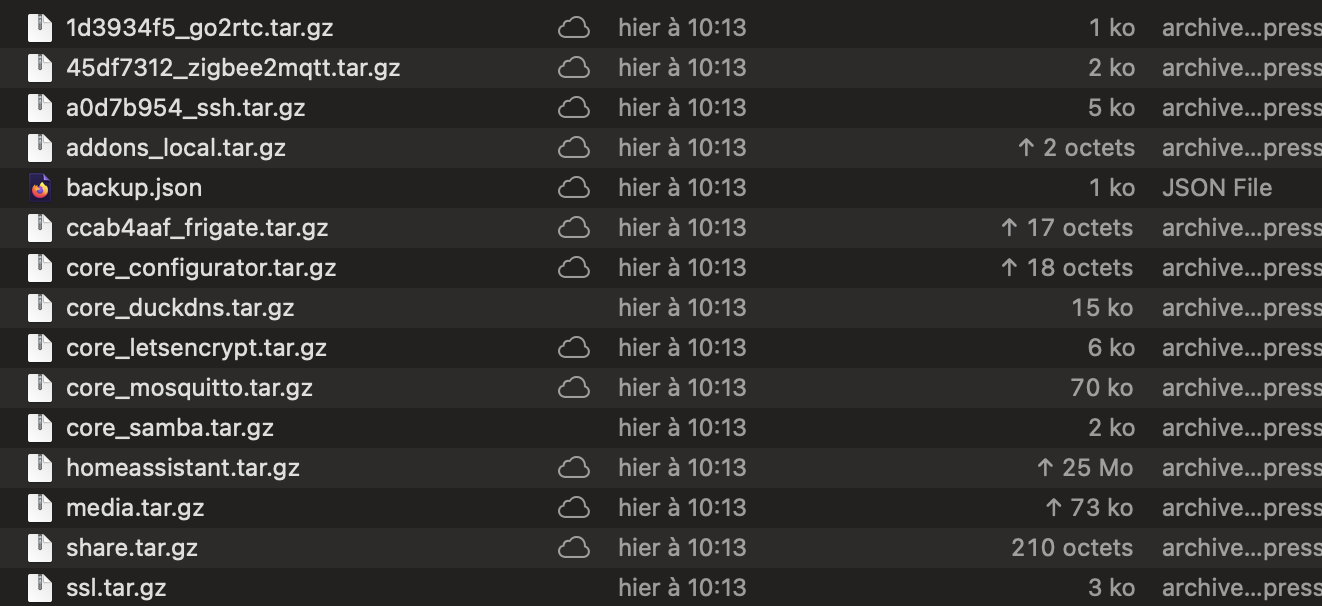Select the ccab4aaf_frigate.tar.gz file name
Viewport: 1322px width, 606px height.
point(197,228)
